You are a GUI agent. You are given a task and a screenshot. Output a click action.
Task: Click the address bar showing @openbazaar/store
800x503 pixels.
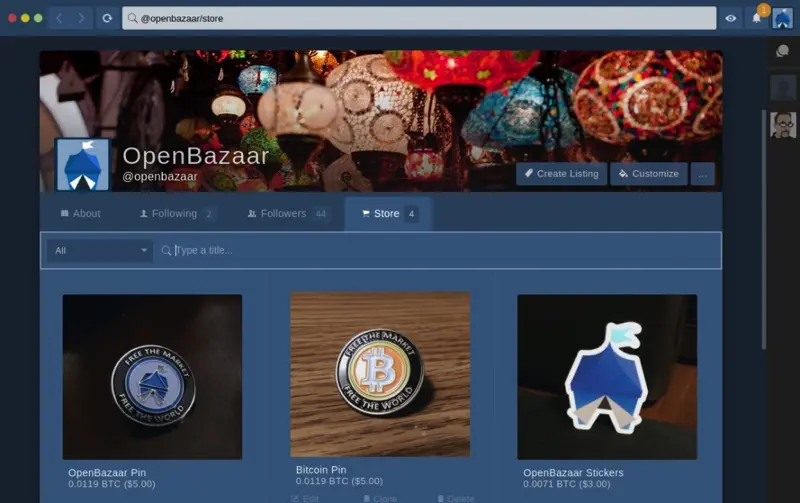tap(419, 18)
